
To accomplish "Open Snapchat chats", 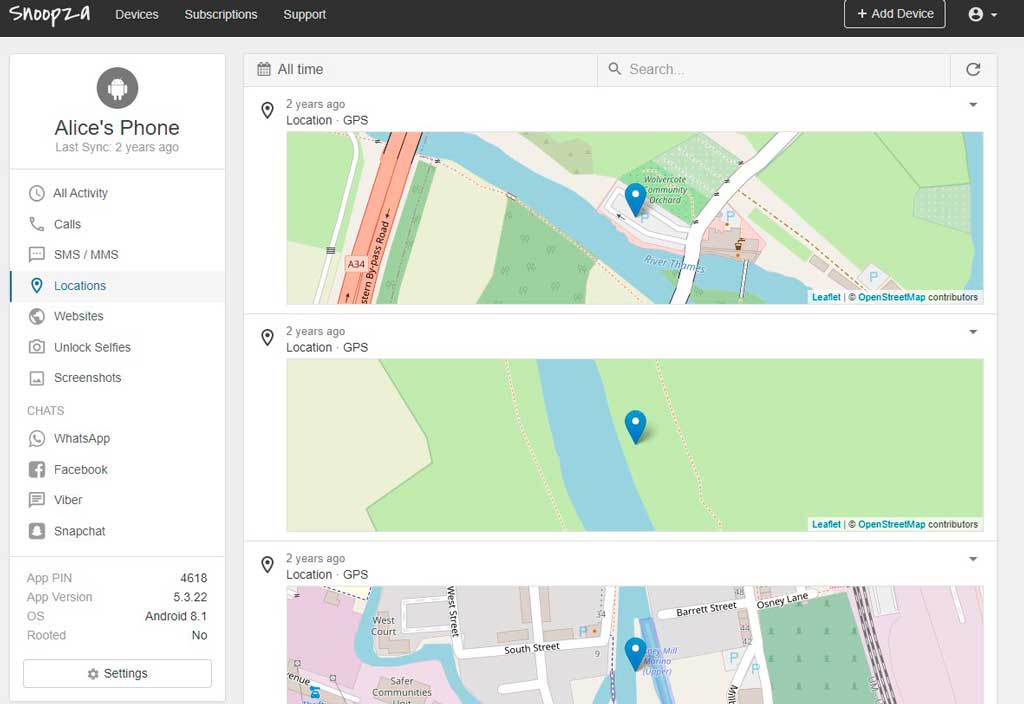I will [x=79, y=531].
